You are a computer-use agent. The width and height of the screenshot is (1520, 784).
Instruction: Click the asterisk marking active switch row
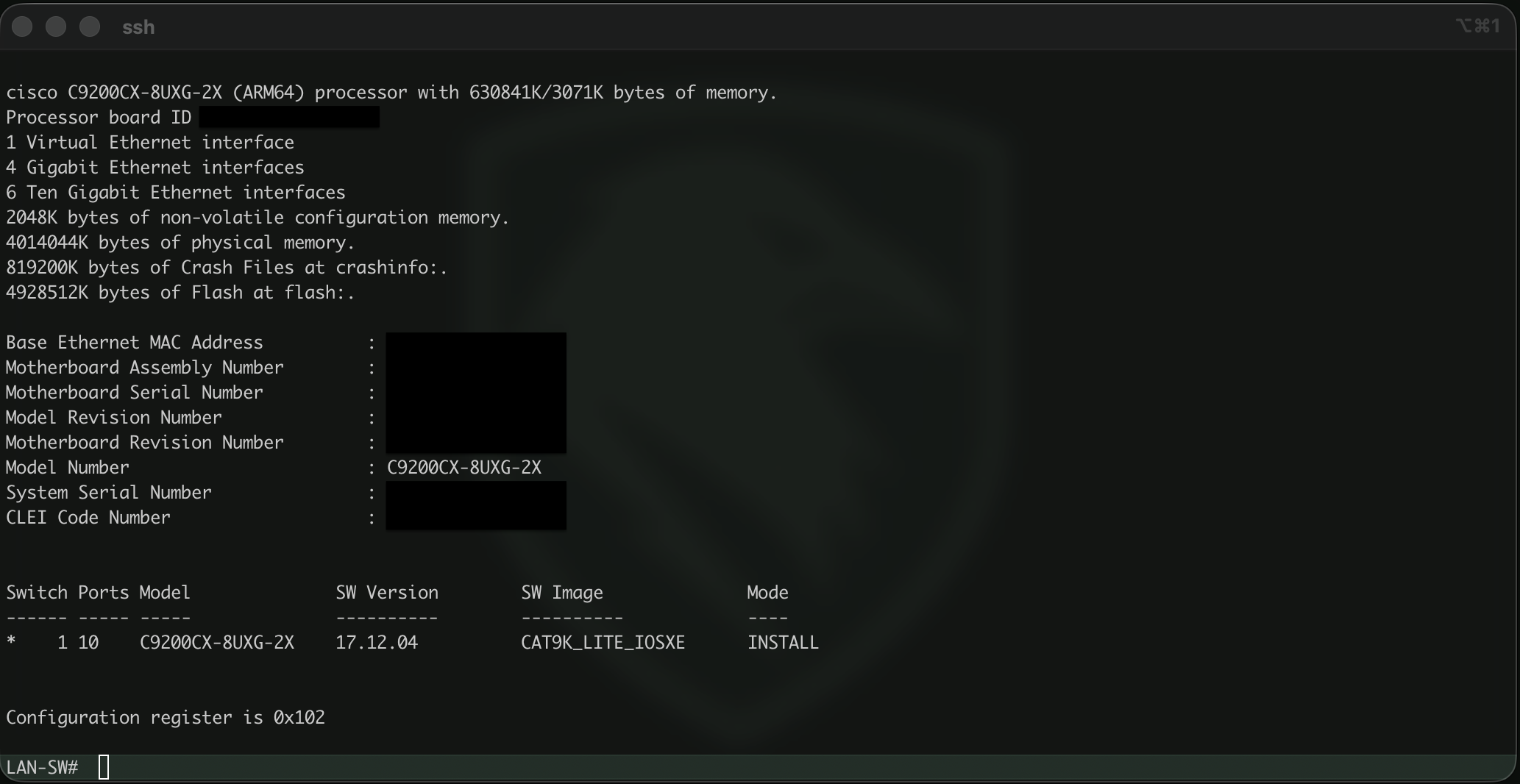tap(11, 643)
